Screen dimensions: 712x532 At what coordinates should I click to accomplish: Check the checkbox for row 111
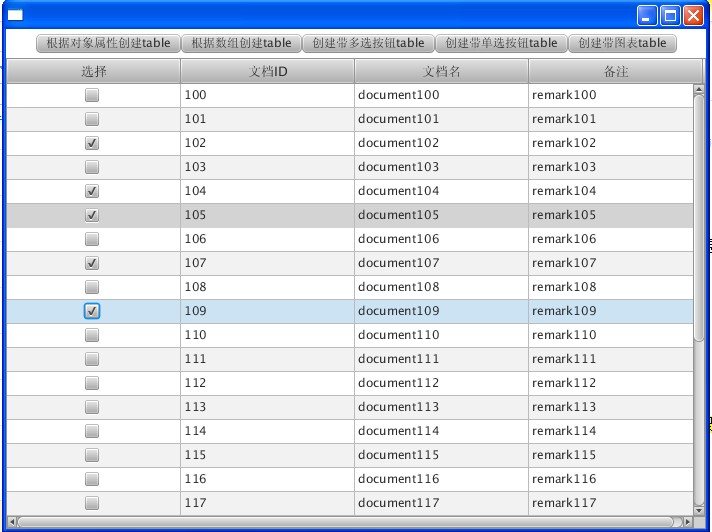92,359
